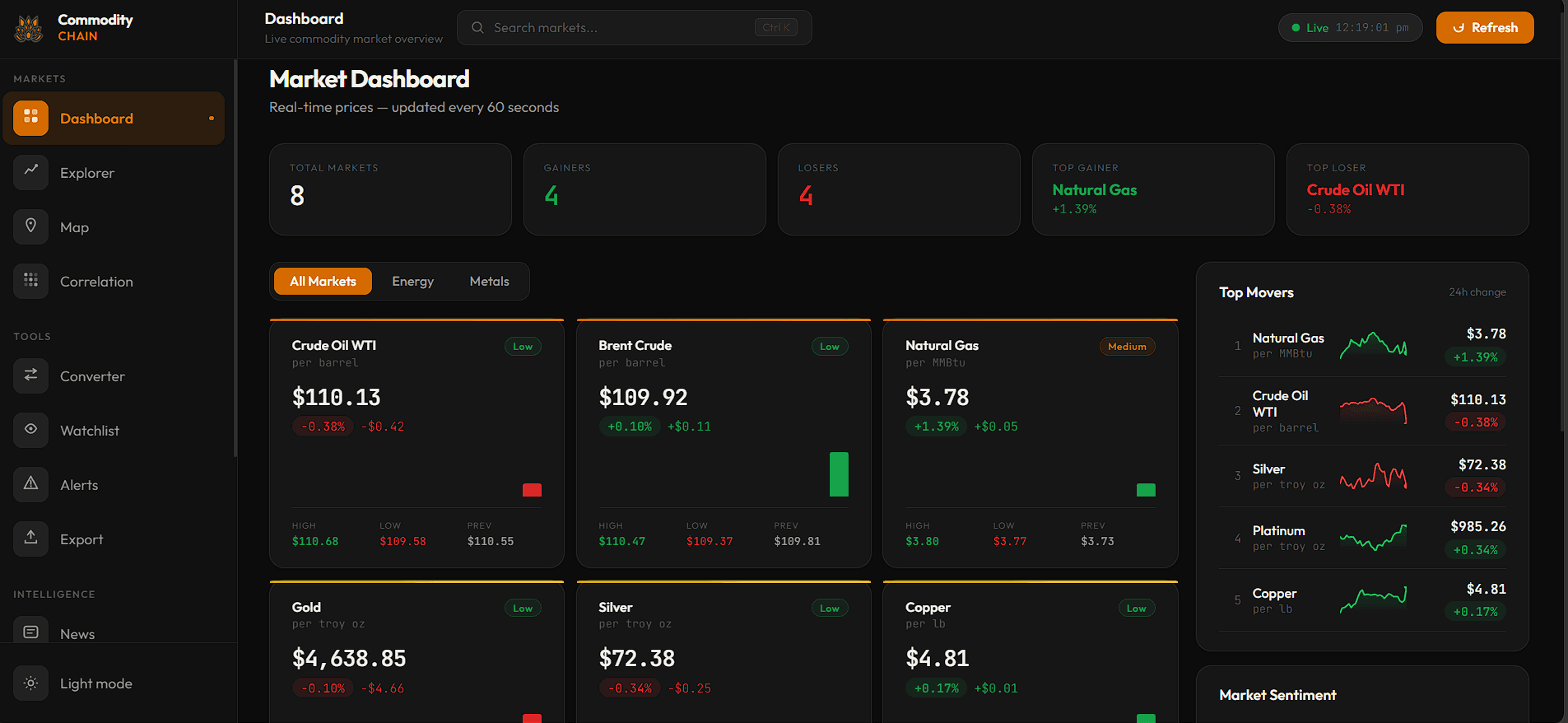Switch to the Metals tab

point(489,282)
